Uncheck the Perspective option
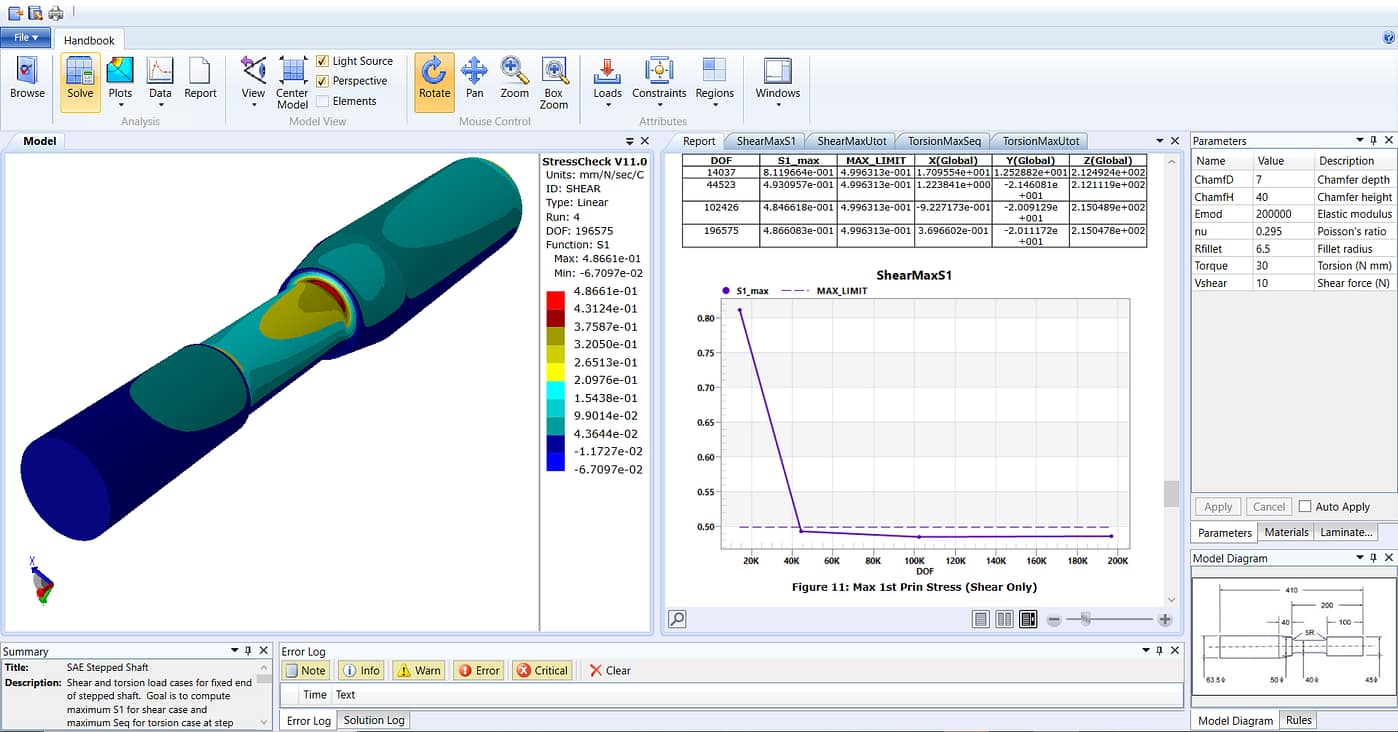 [x=322, y=81]
